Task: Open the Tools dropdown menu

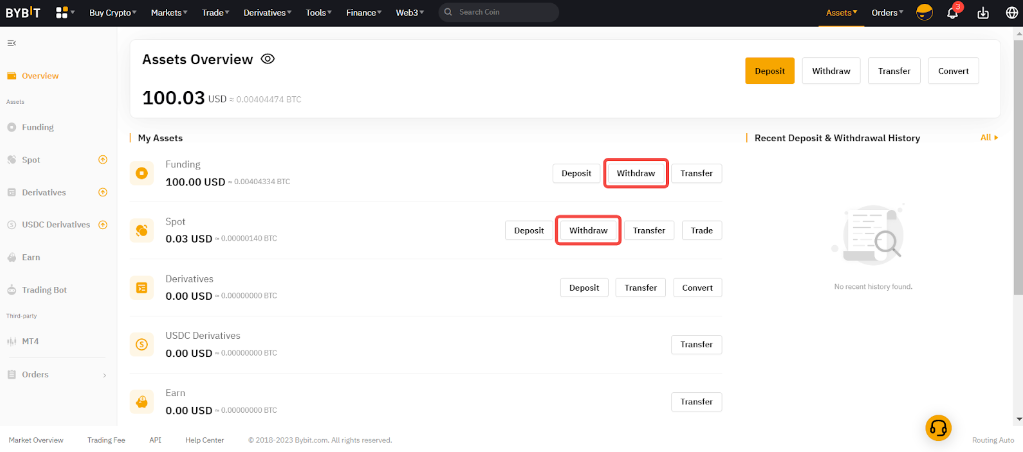Action: (x=319, y=12)
